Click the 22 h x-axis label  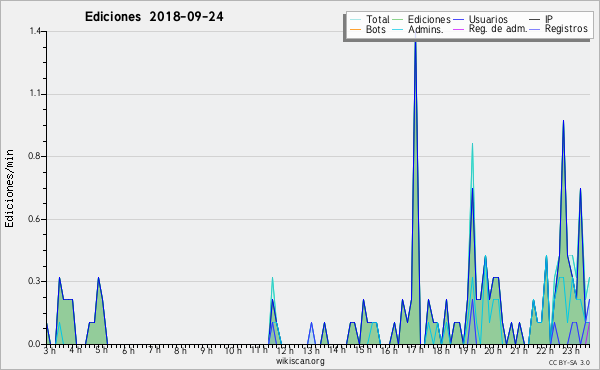(x=545, y=351)
